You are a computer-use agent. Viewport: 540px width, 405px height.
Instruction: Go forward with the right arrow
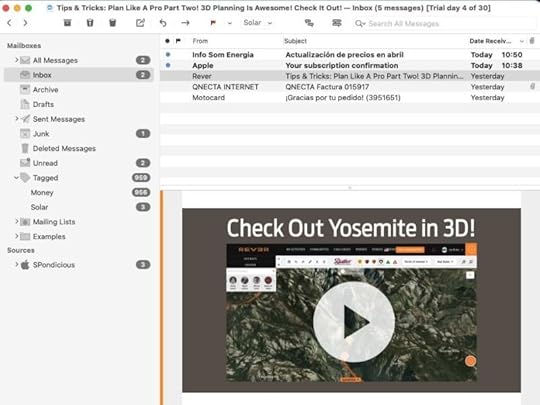(25, 23)
